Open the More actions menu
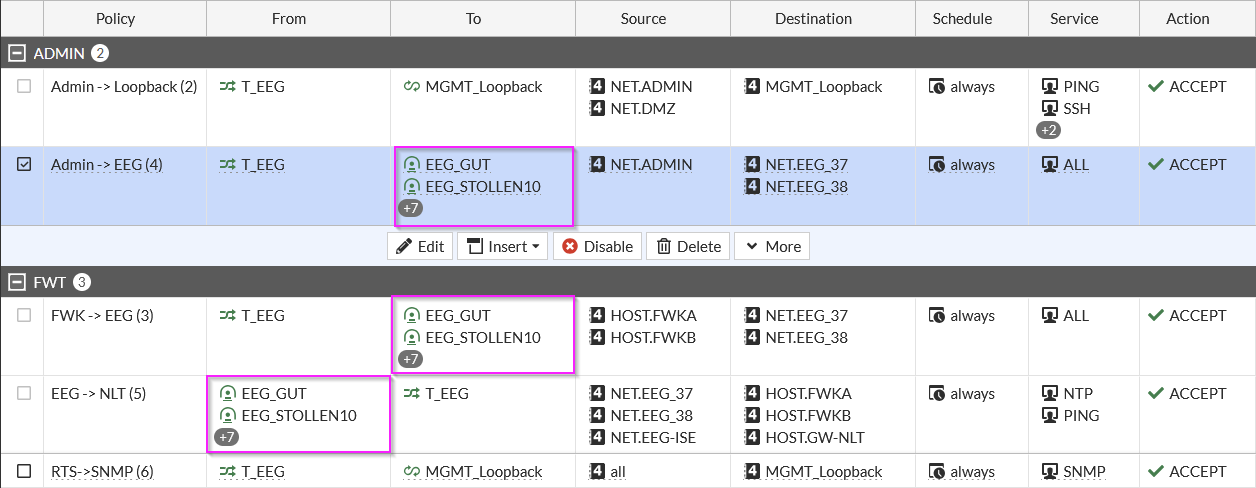The width and height of the screenshot is (1256, 488). pyautogui.click(x=771, y=247)
